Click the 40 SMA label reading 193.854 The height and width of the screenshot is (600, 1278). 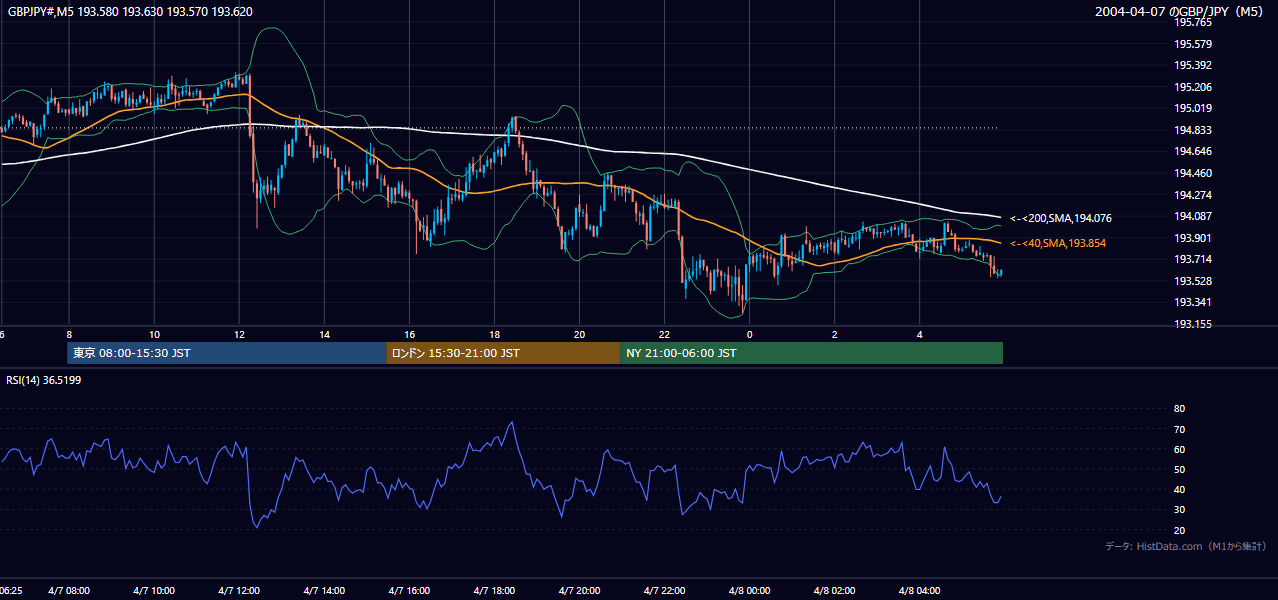click(x=1058, y=243)
